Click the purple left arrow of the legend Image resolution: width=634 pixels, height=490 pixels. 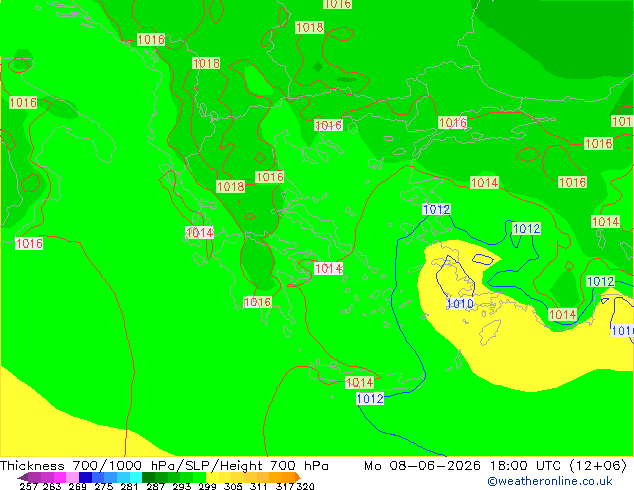[x=23, y=477]
